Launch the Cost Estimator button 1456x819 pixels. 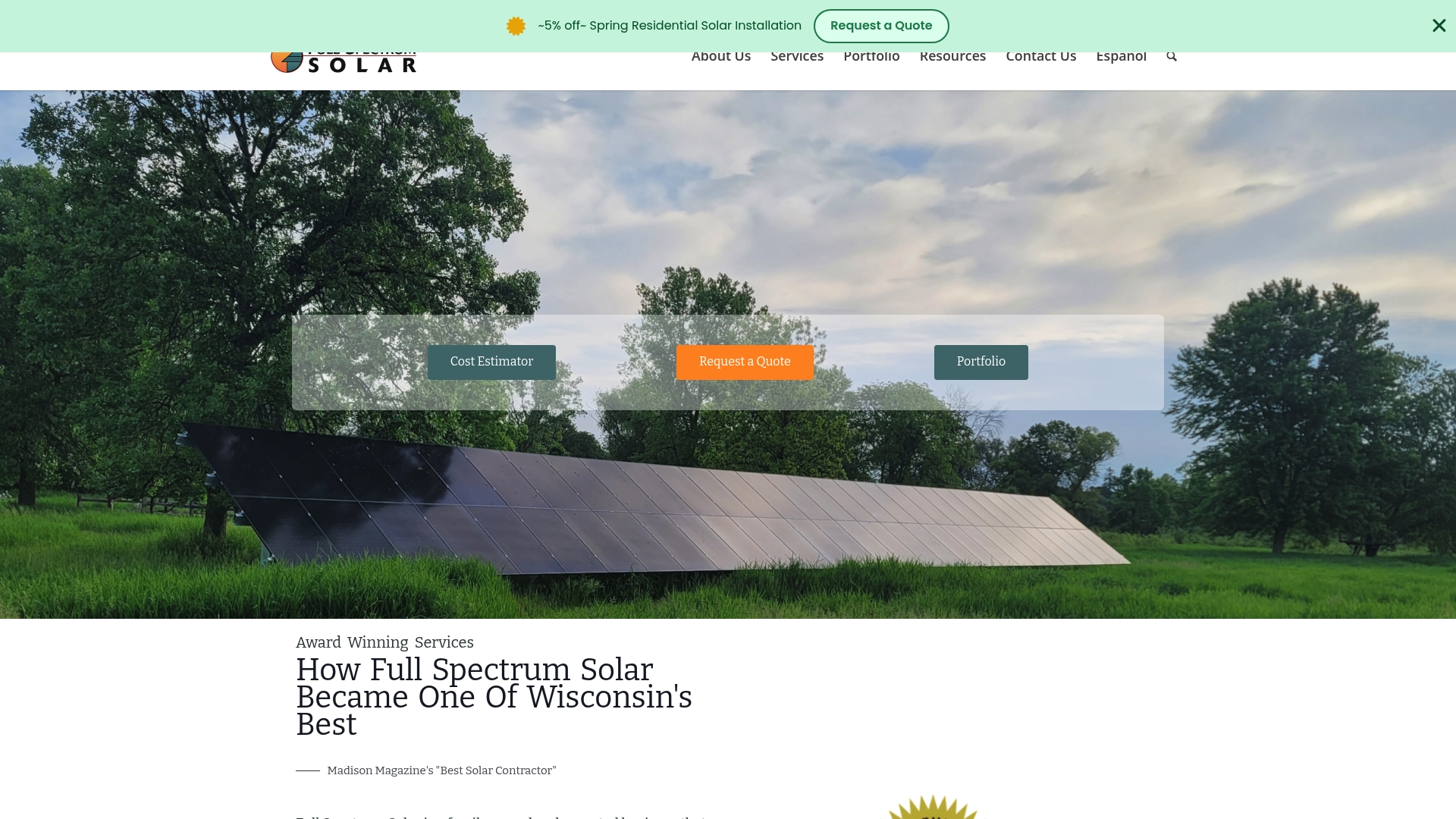click(x=491, y=362)
